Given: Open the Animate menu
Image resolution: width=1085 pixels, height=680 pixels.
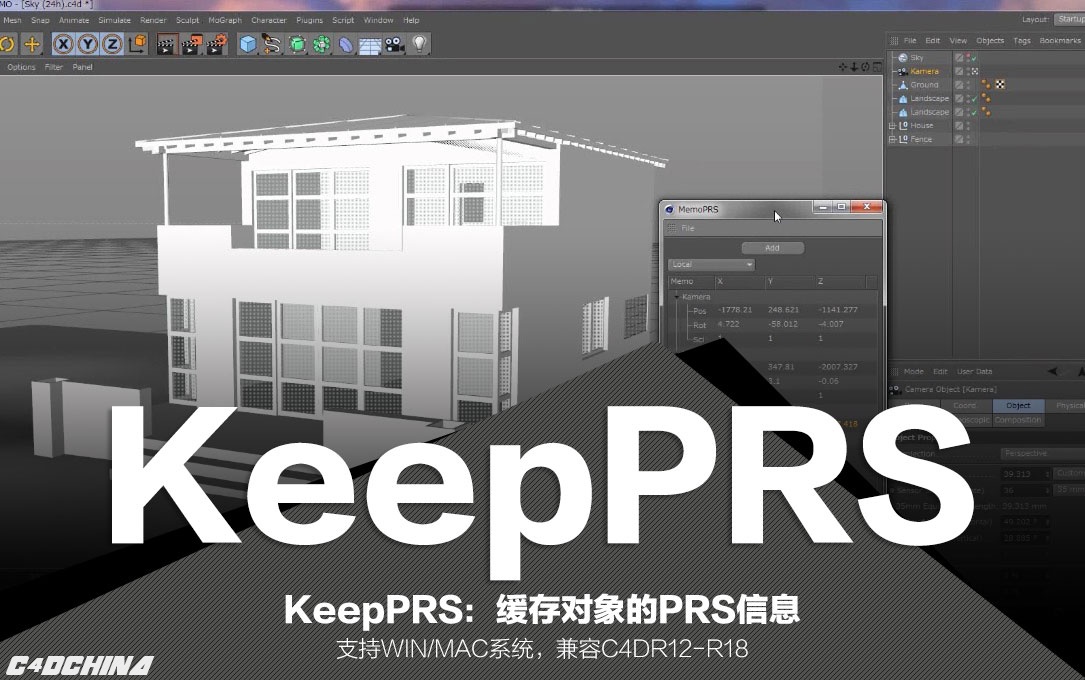Looking at the screenshot, I should (x=74, y=20).
